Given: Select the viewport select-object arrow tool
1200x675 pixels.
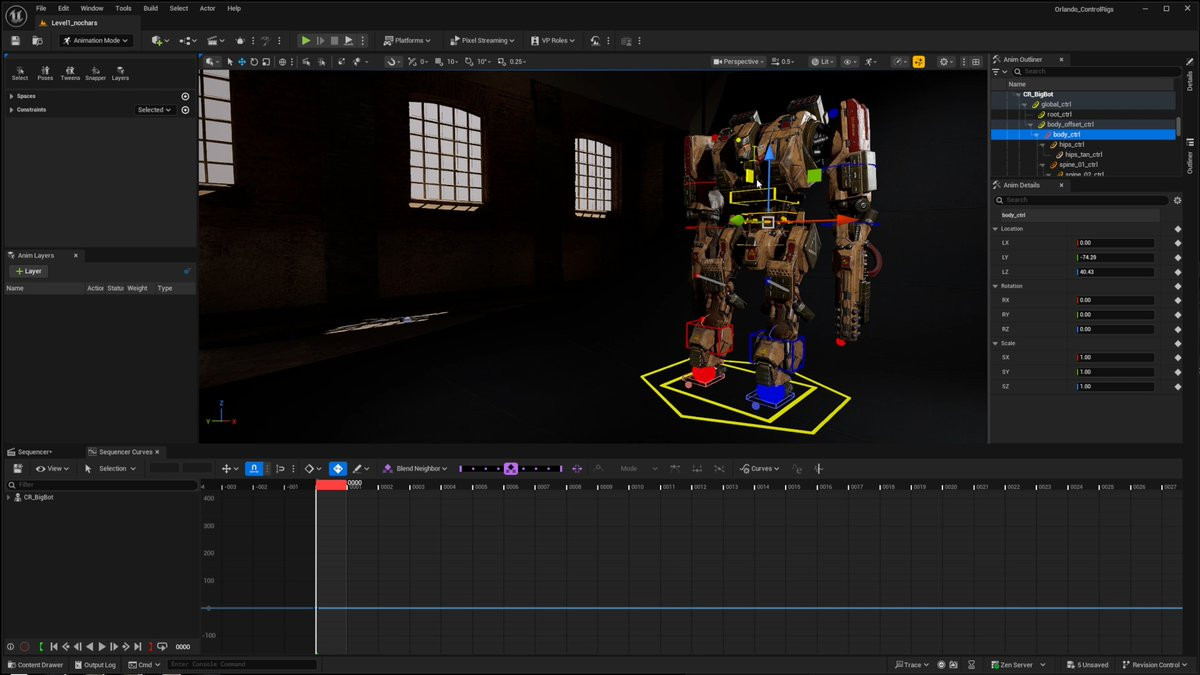Looking at the screenshot, I should point(230,62).
